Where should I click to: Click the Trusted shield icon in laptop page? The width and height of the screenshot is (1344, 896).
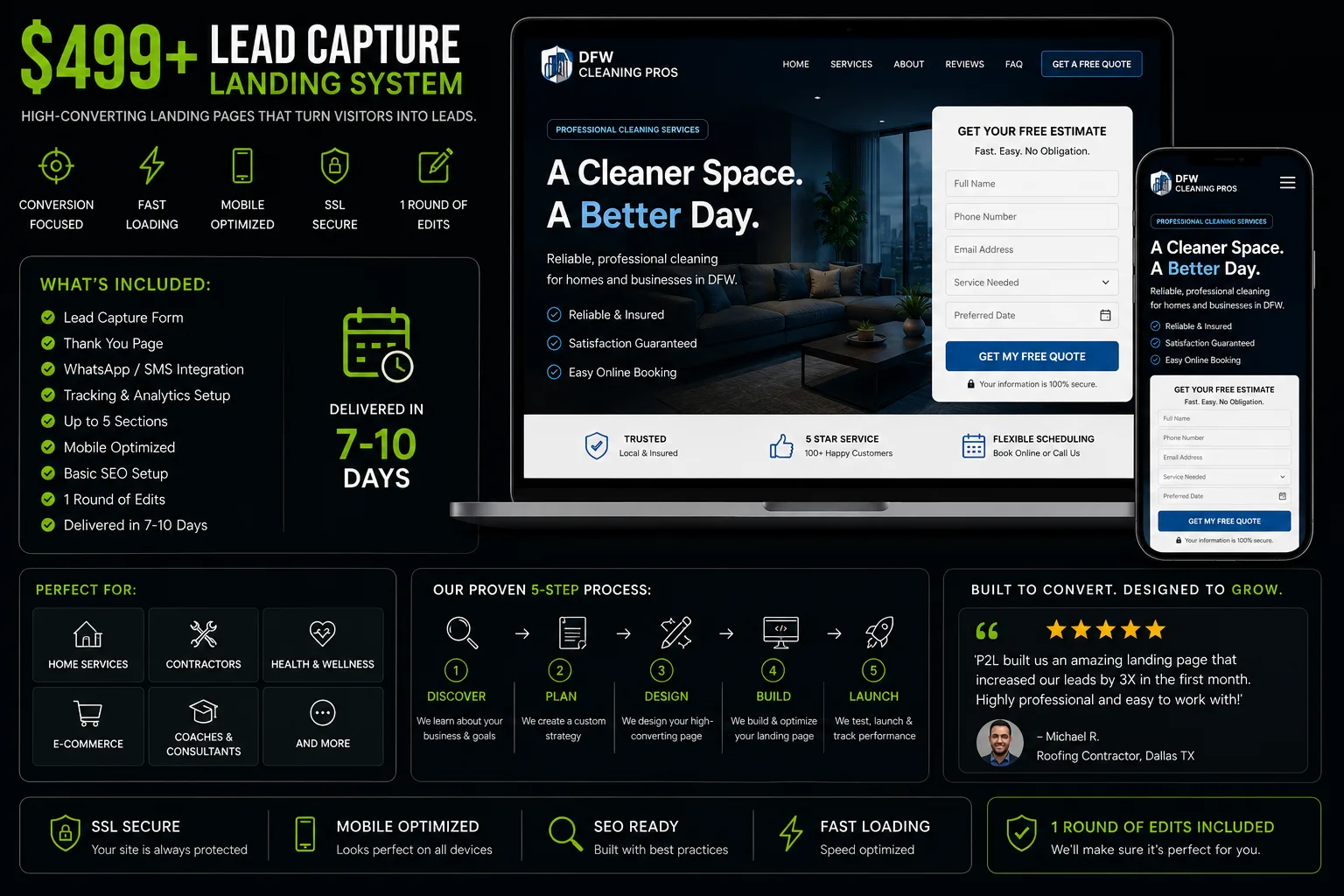coord(596,445)
